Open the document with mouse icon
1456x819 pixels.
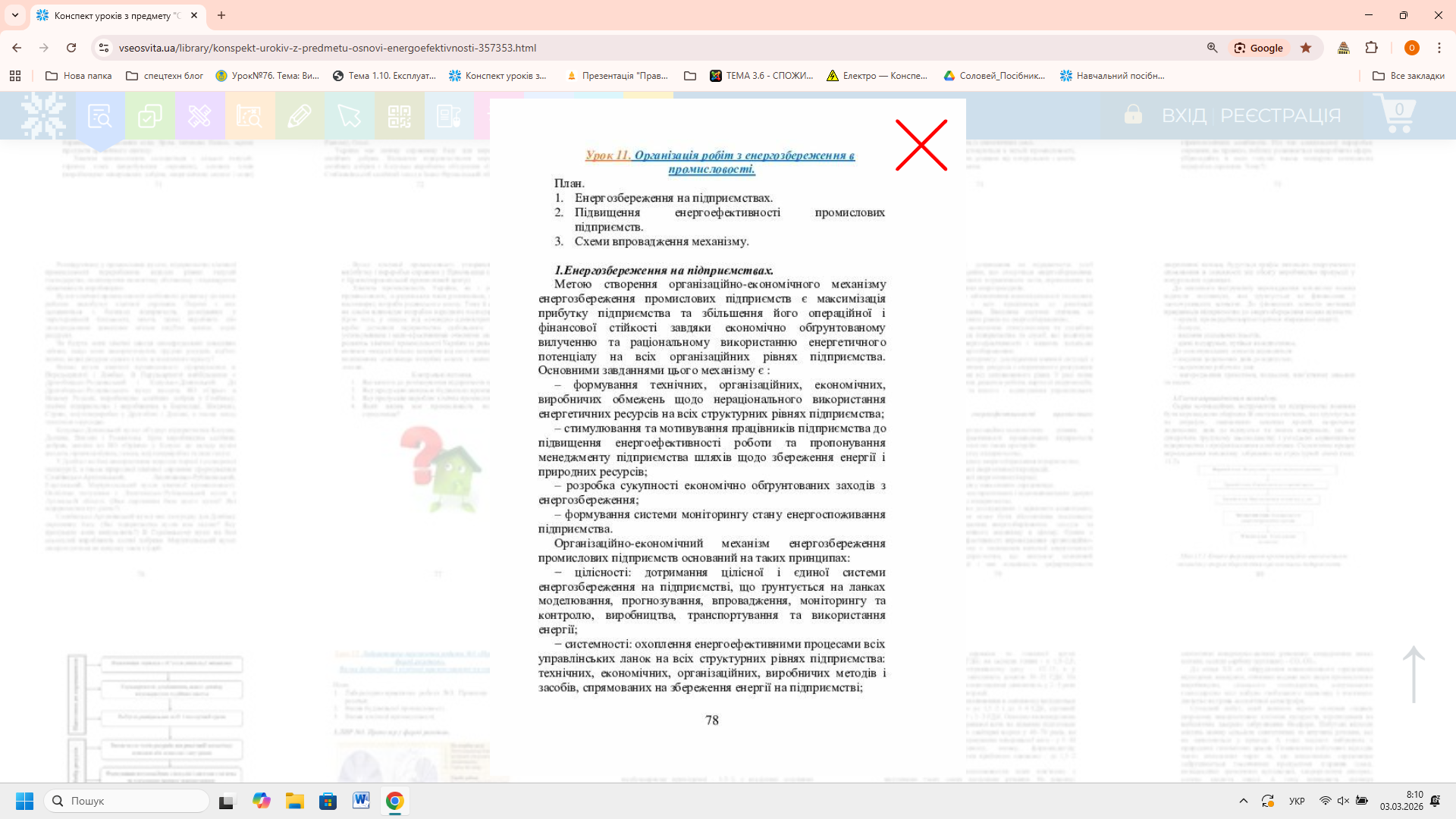tap(449, 116)
